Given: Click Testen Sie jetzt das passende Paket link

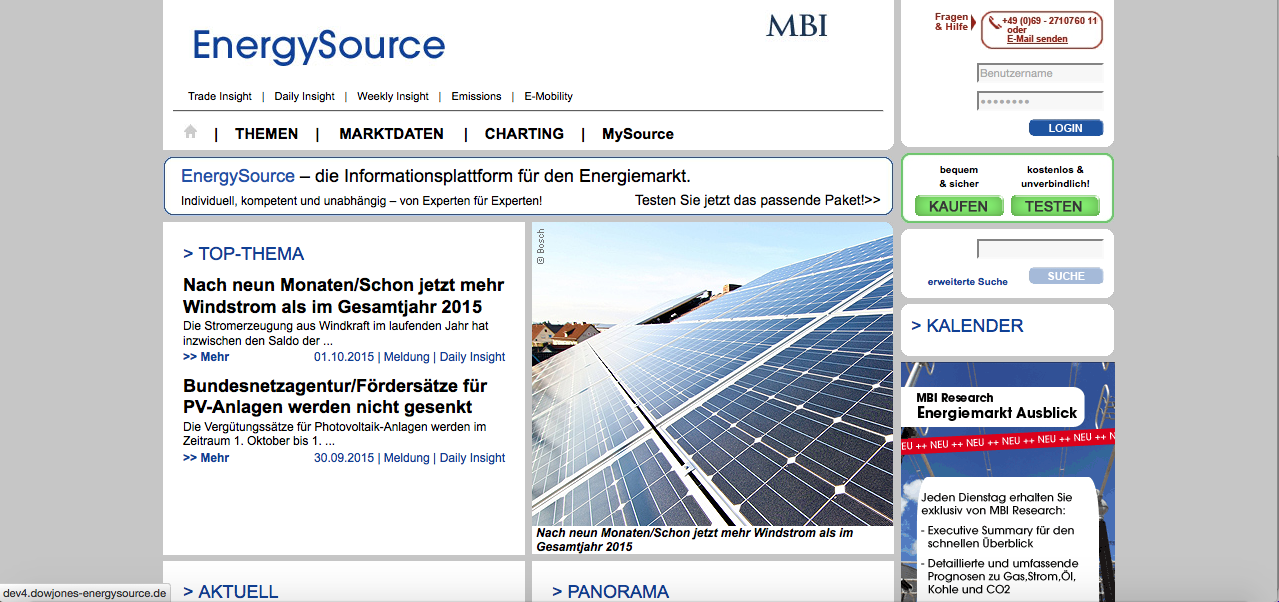Looking at the screenshot, I should click(757, 200).
